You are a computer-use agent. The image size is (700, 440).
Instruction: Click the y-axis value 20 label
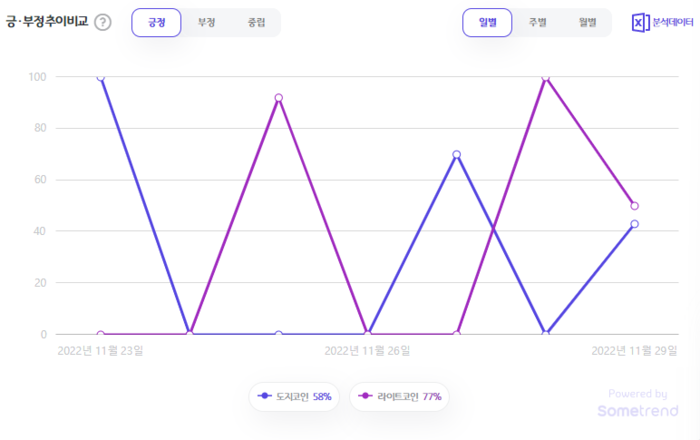[40, 282]
